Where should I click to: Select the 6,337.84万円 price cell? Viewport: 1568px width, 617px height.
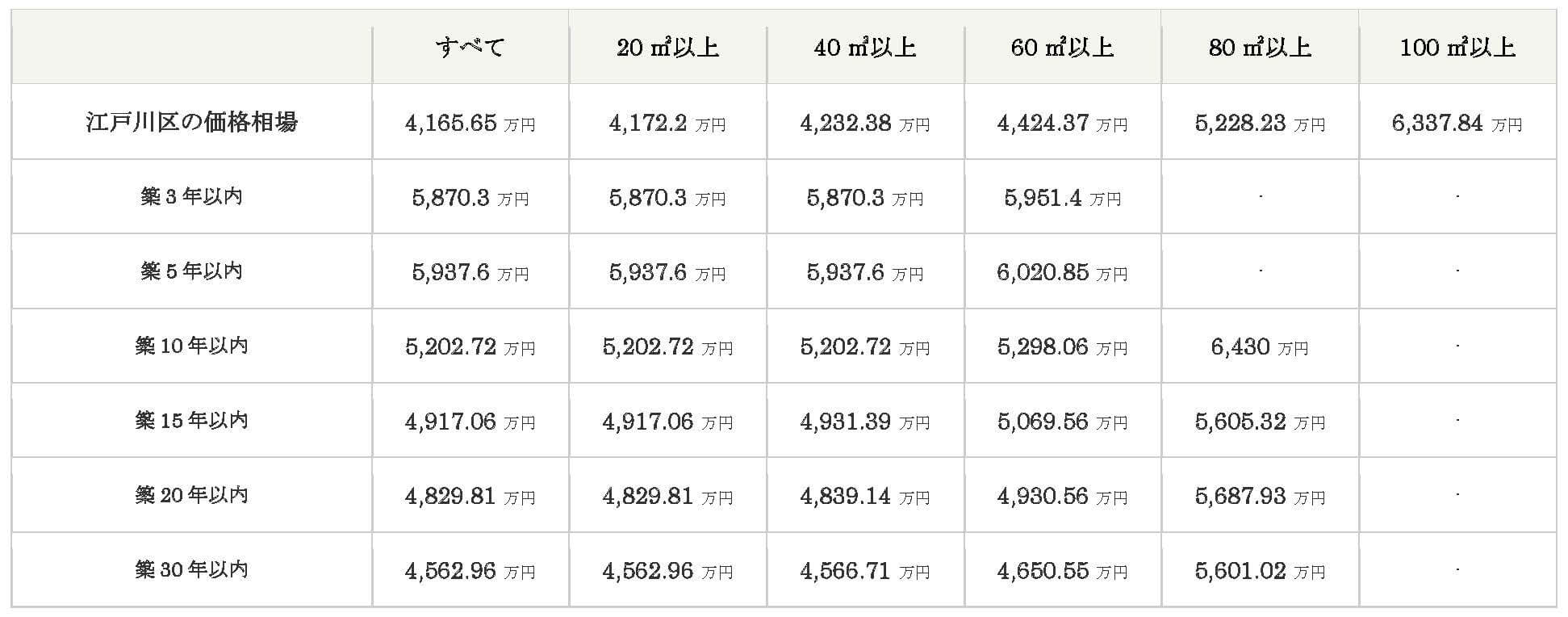pyautogui.click(x=1457, y=123)
